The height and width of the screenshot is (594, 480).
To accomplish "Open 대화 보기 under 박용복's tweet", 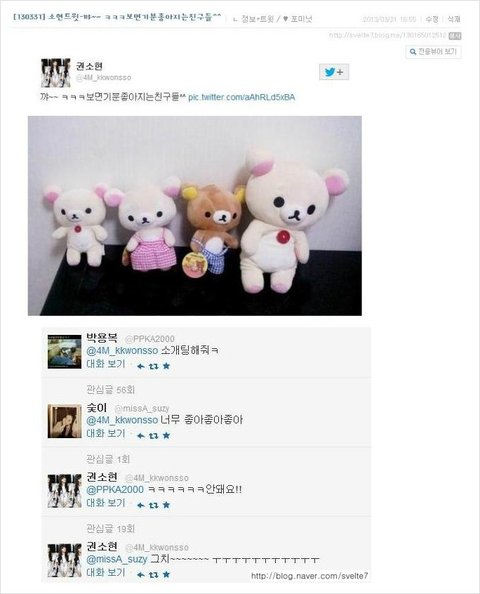I will point(106,364).
